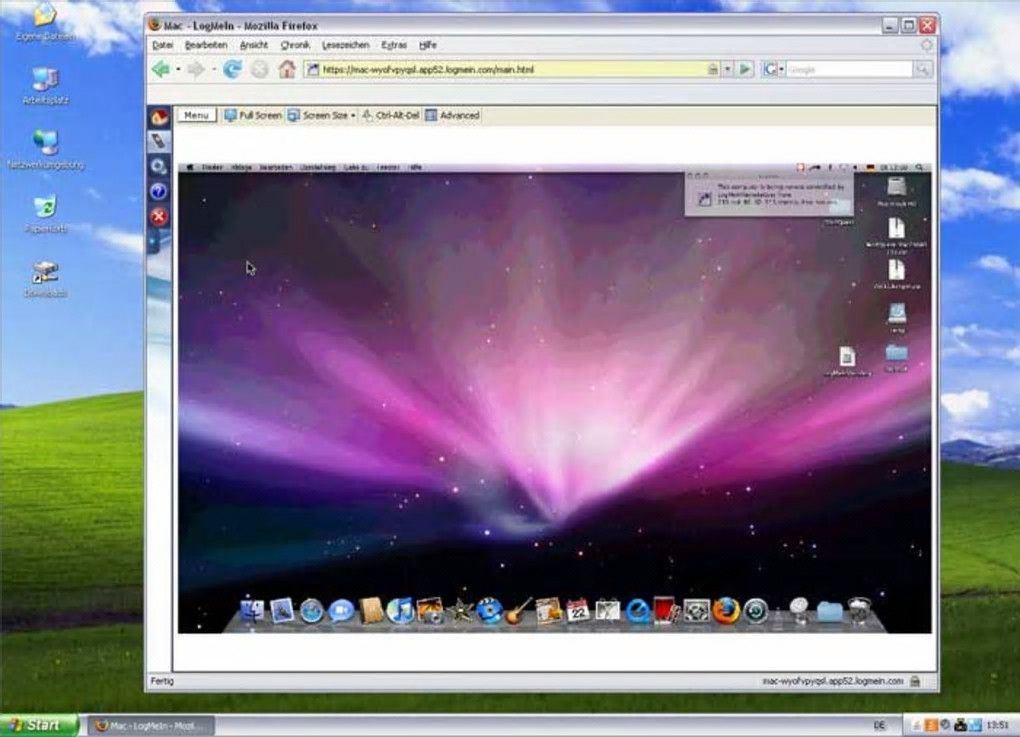Open Address Book icon in Mac dock
The width and height of the screenshot is (1020, 737).
coord(371,611)
